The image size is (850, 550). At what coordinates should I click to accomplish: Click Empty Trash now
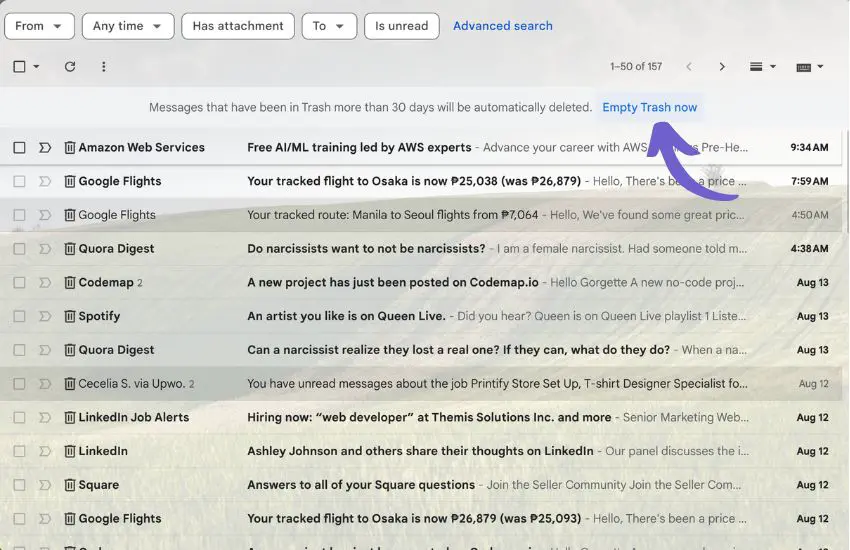pyautogui.click(x=649, y=107)
